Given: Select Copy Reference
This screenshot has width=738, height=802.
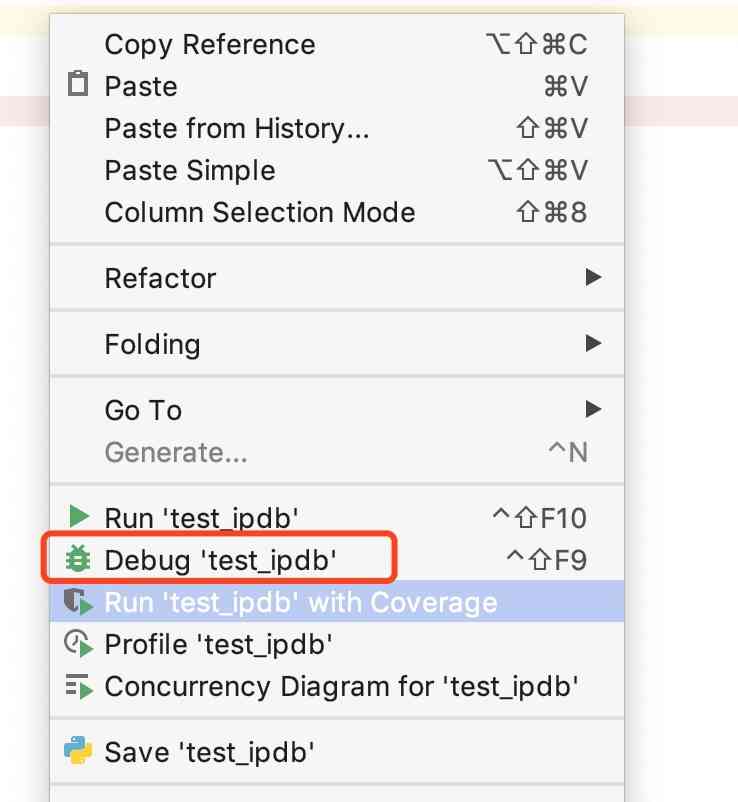Looking at the screenshot, I should (209, 44).
